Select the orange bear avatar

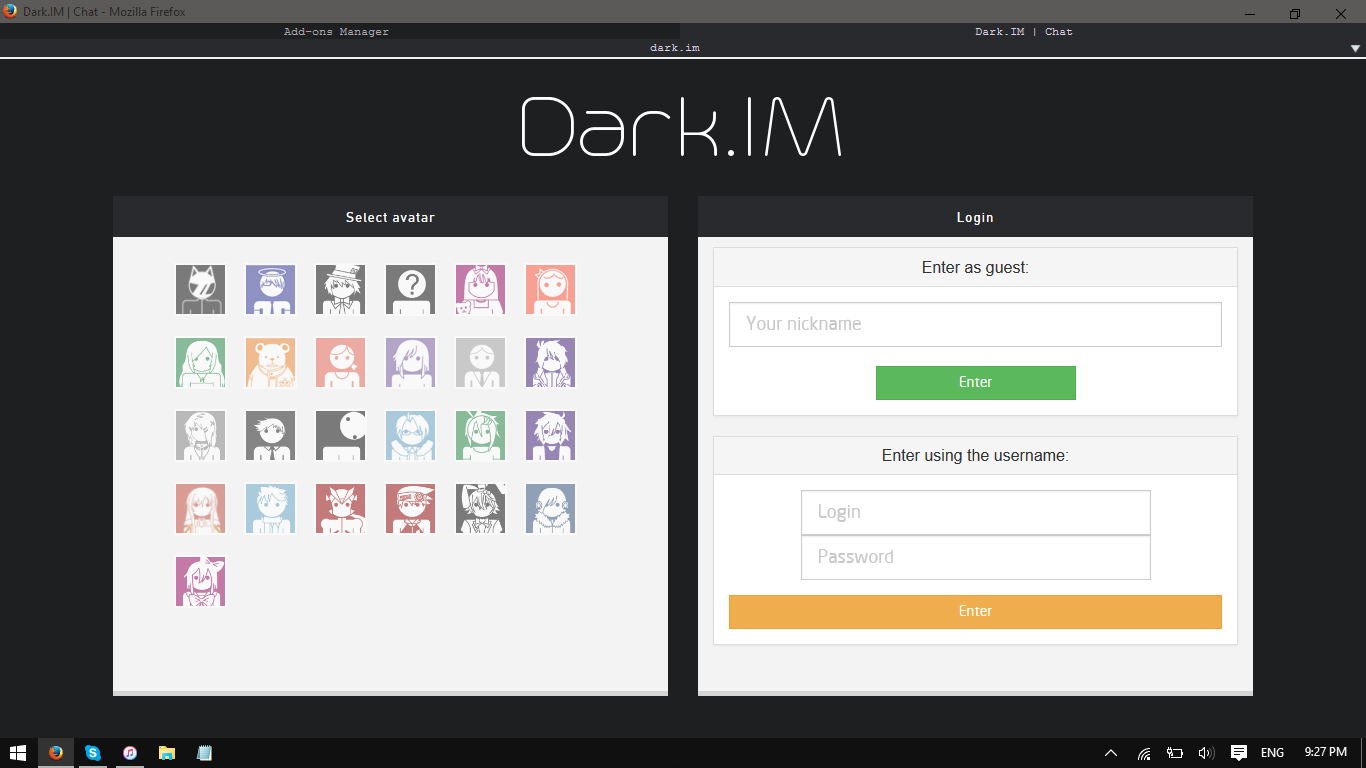point(270,362)
